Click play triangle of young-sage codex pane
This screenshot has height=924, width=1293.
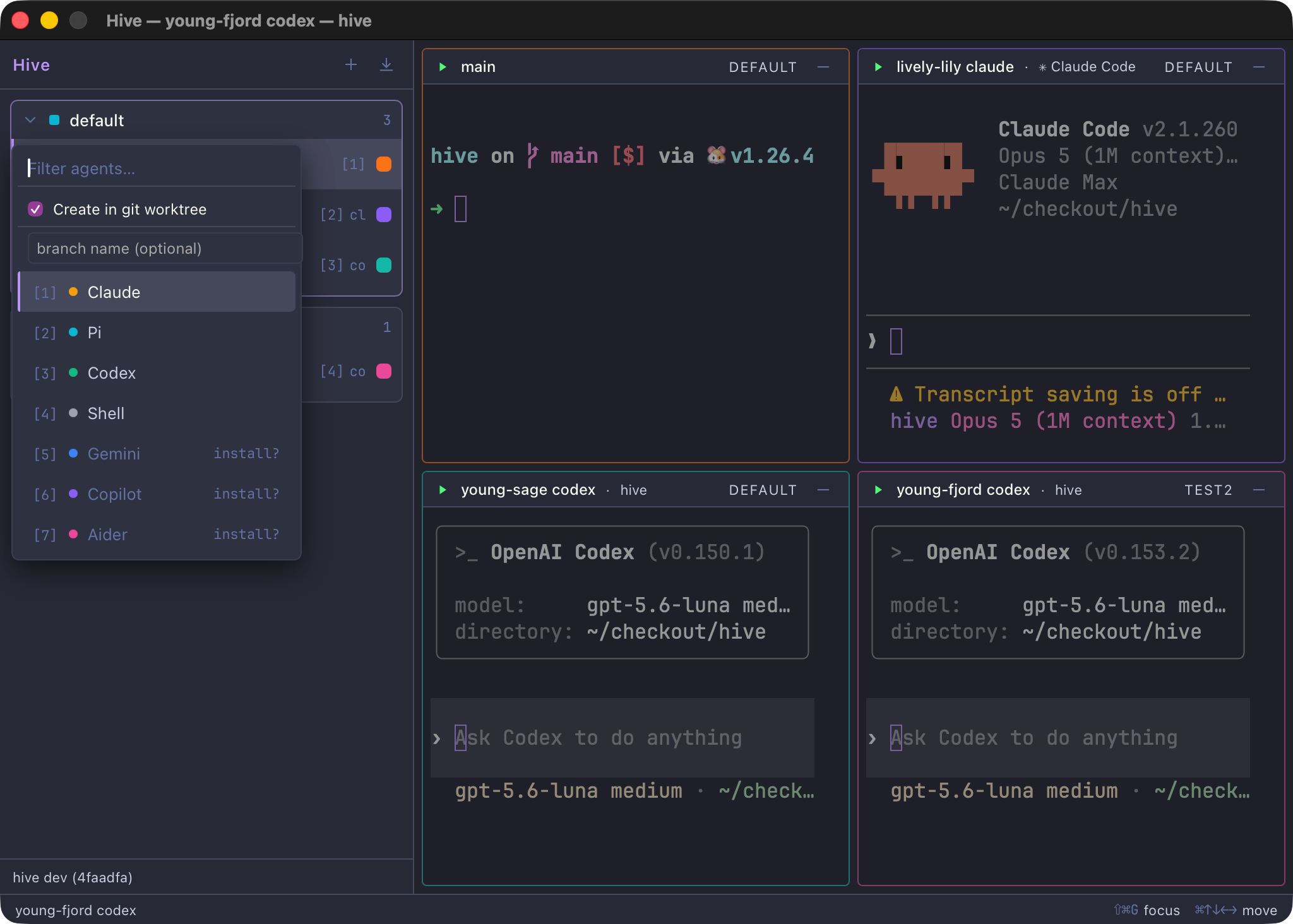tap(443, 490)
